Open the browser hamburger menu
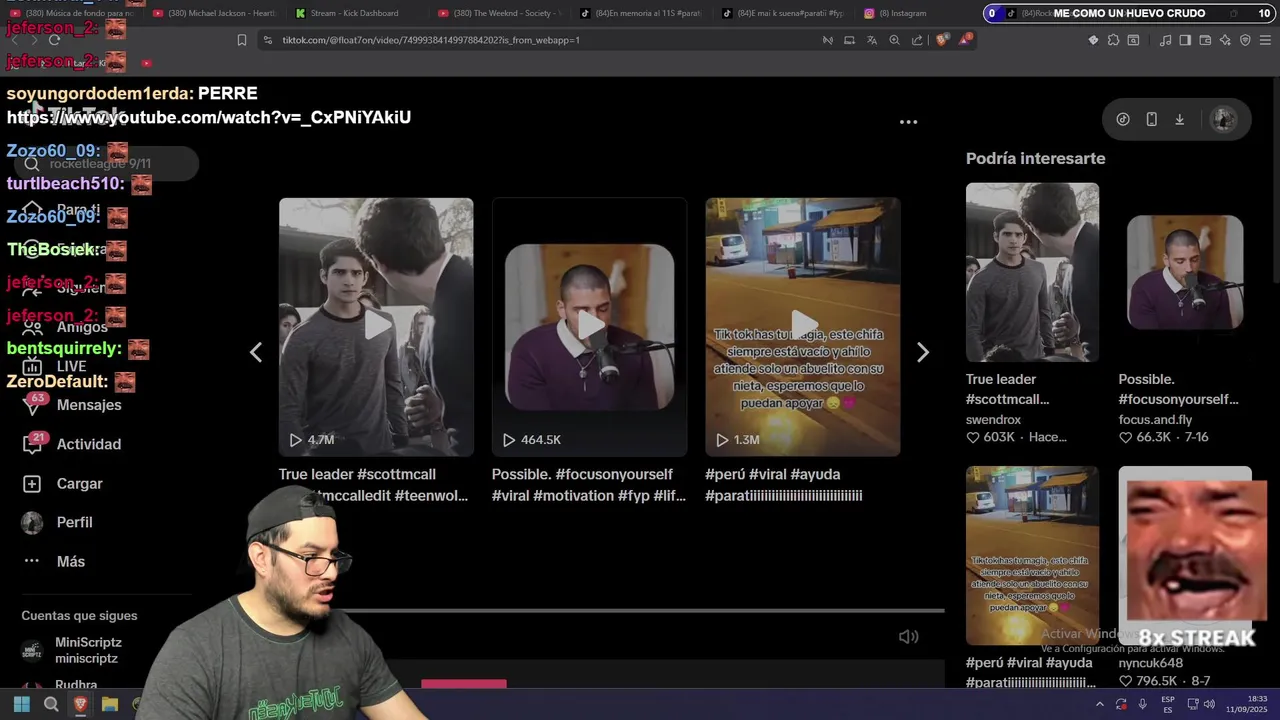The image size is (1280, 720). coord(1266,40)
